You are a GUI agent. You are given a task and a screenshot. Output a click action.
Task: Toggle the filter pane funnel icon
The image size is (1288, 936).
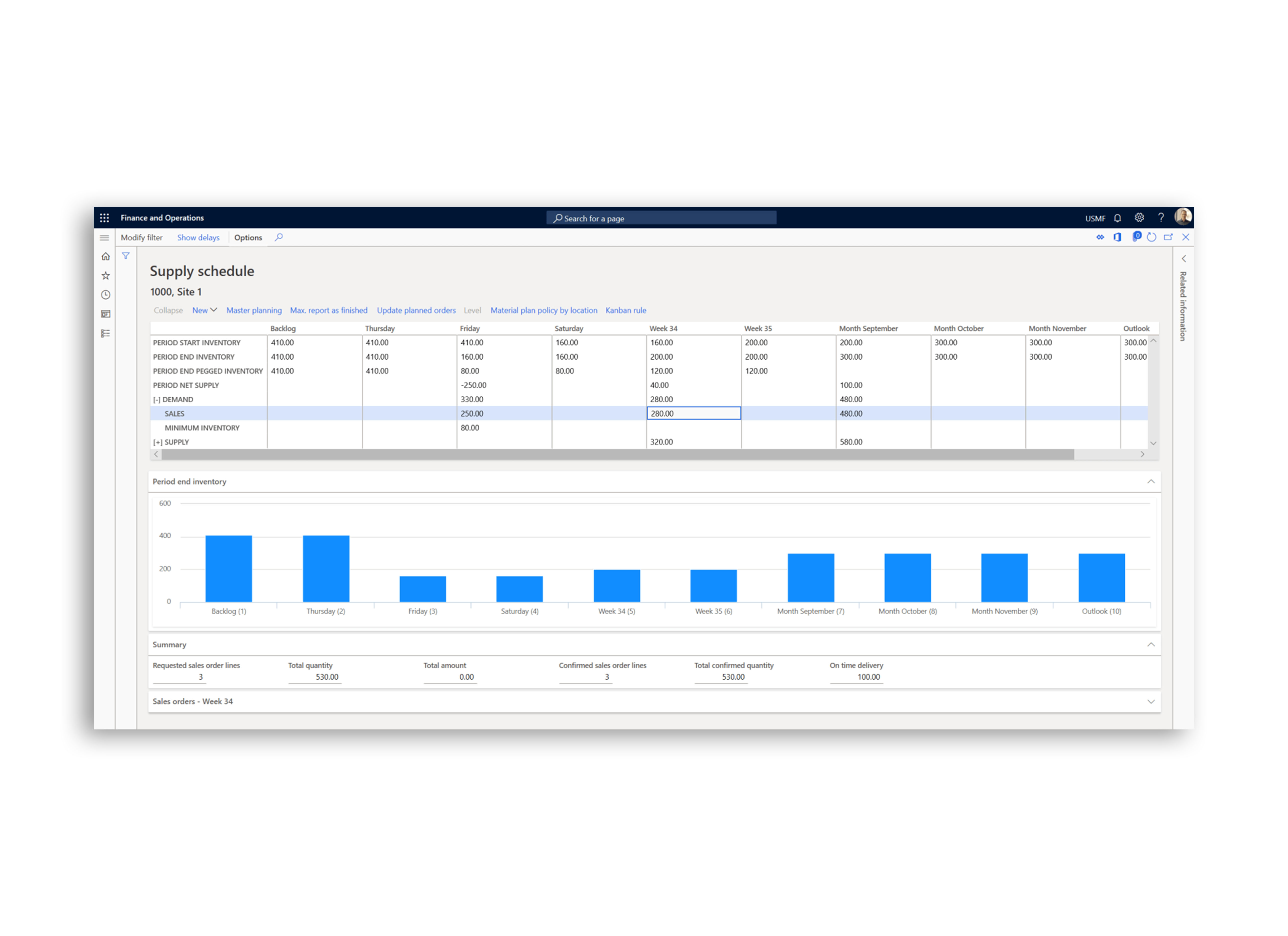coord(125,256)
